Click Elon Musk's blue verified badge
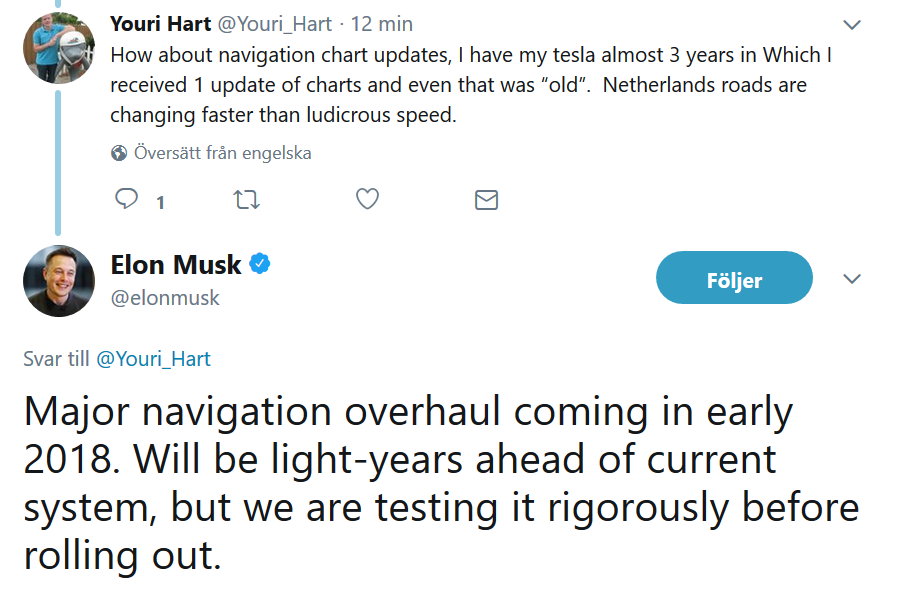Viewport: 910px width, 590px height. click(x=260, y=264)
